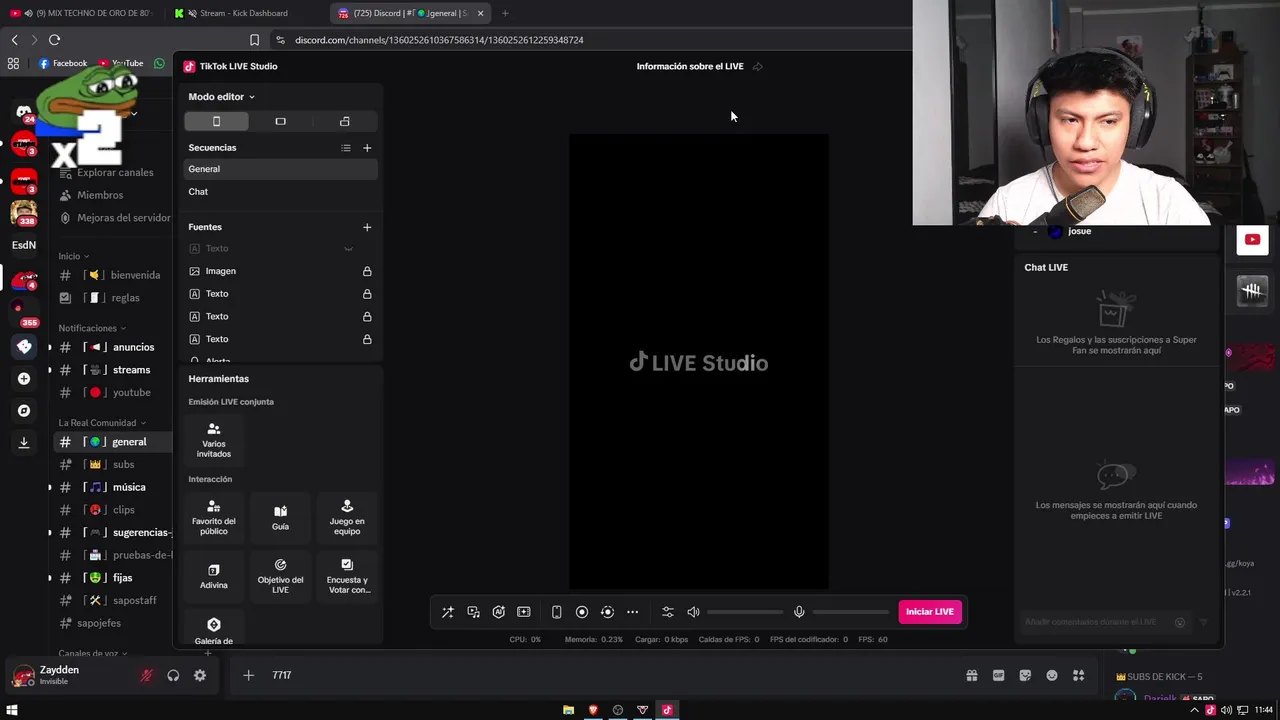Open Información sobre el LIVE
Screen dimensions: 1280x720
690,67
